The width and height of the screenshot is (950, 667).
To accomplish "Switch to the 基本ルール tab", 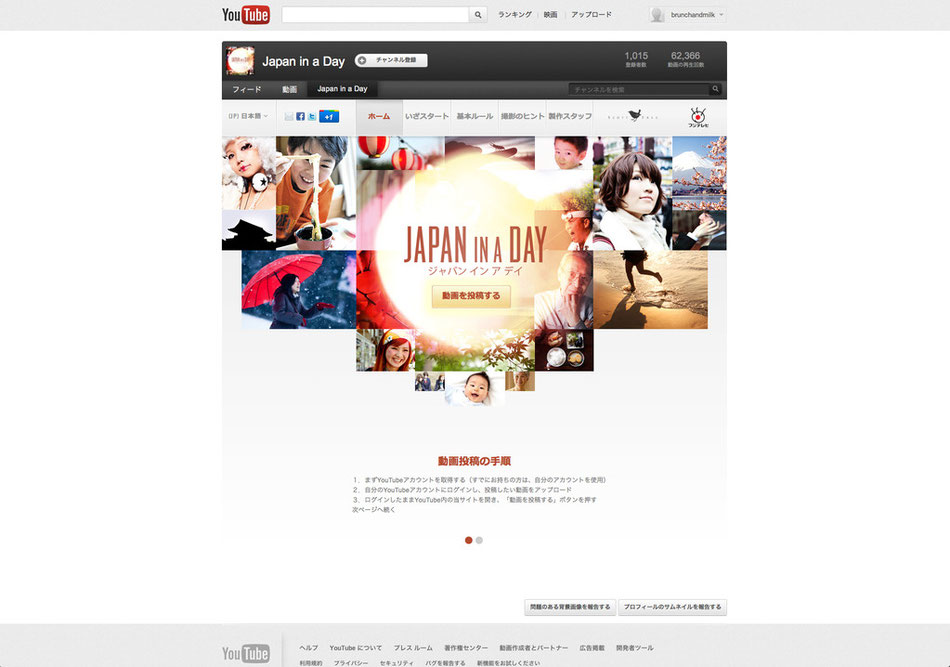I will (x=474, y=116).
